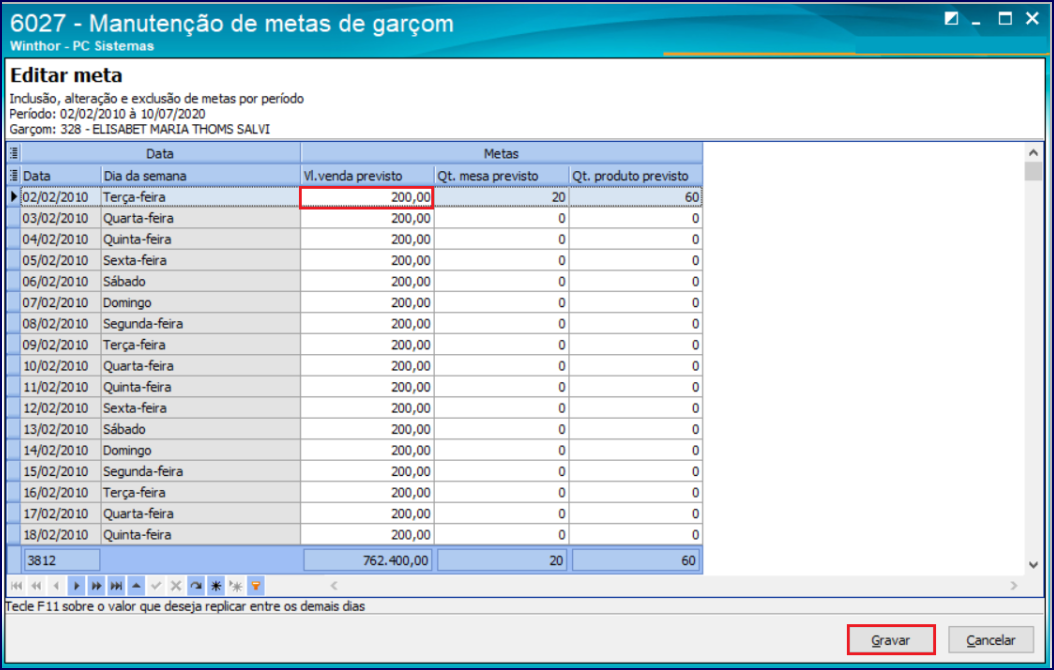Edit Vl.venda previsto for 18/02/2010
This screenshot has height=670, width=1054.
click(x=367, y=535)
